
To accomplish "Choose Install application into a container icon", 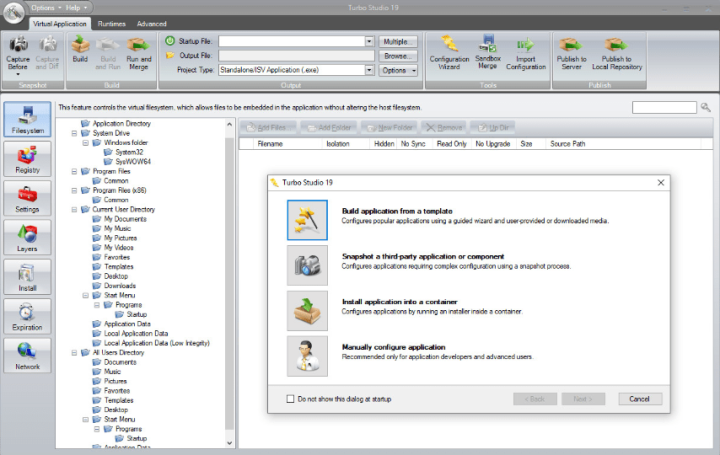I will pyautogui.click(x=307, y=311).
